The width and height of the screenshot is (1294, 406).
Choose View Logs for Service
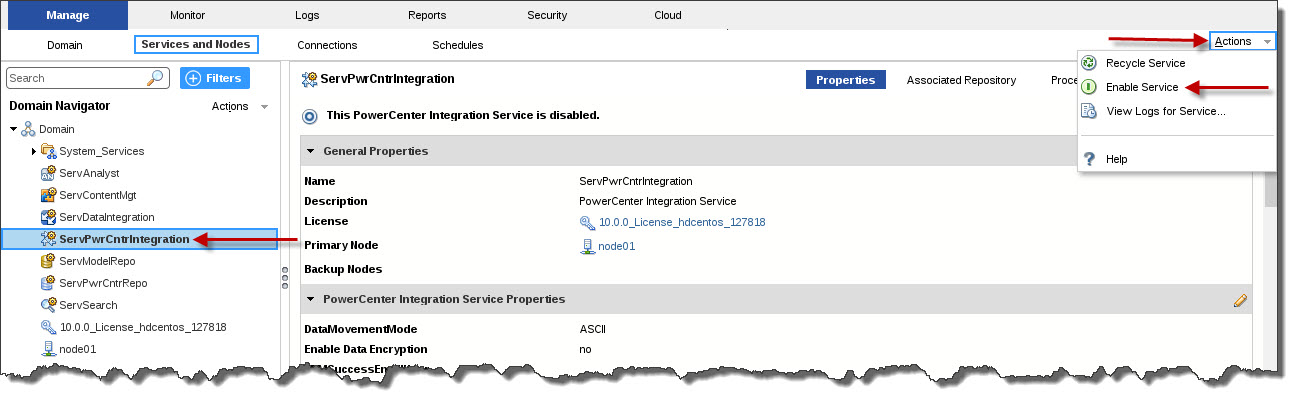tap(1166, 111)
